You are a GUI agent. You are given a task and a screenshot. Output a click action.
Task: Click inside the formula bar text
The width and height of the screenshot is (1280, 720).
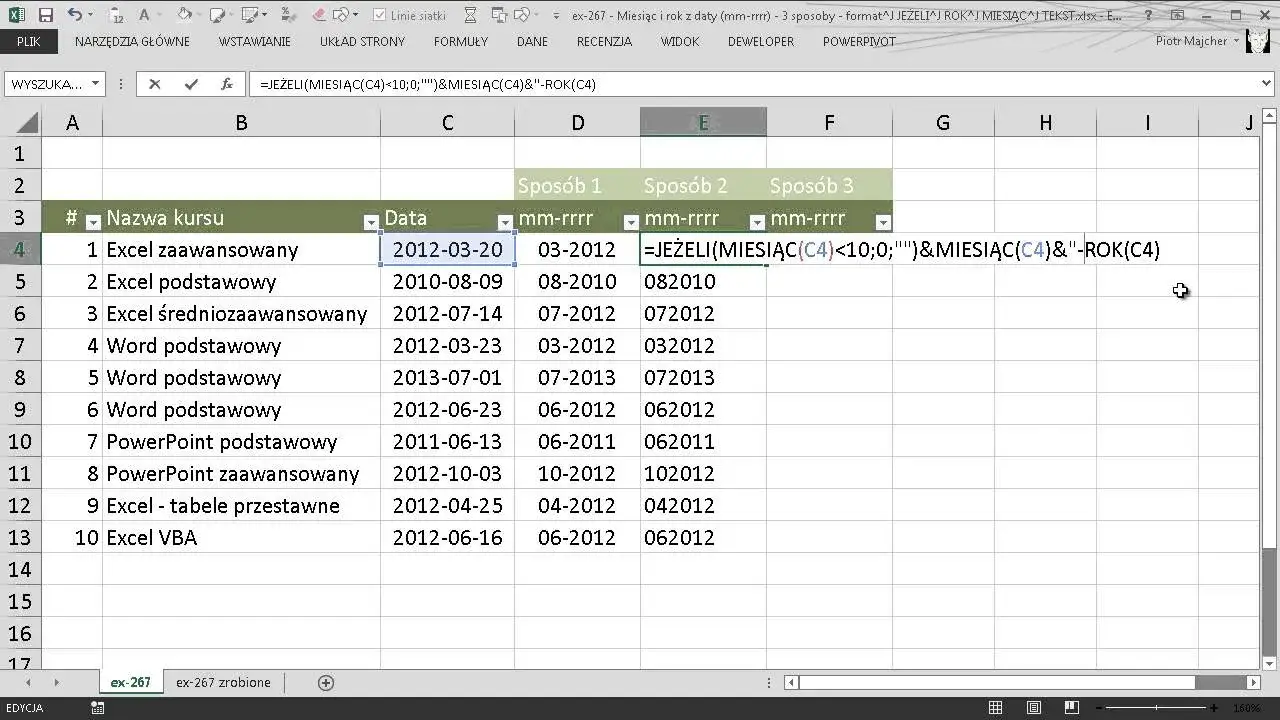pos(428,85)
